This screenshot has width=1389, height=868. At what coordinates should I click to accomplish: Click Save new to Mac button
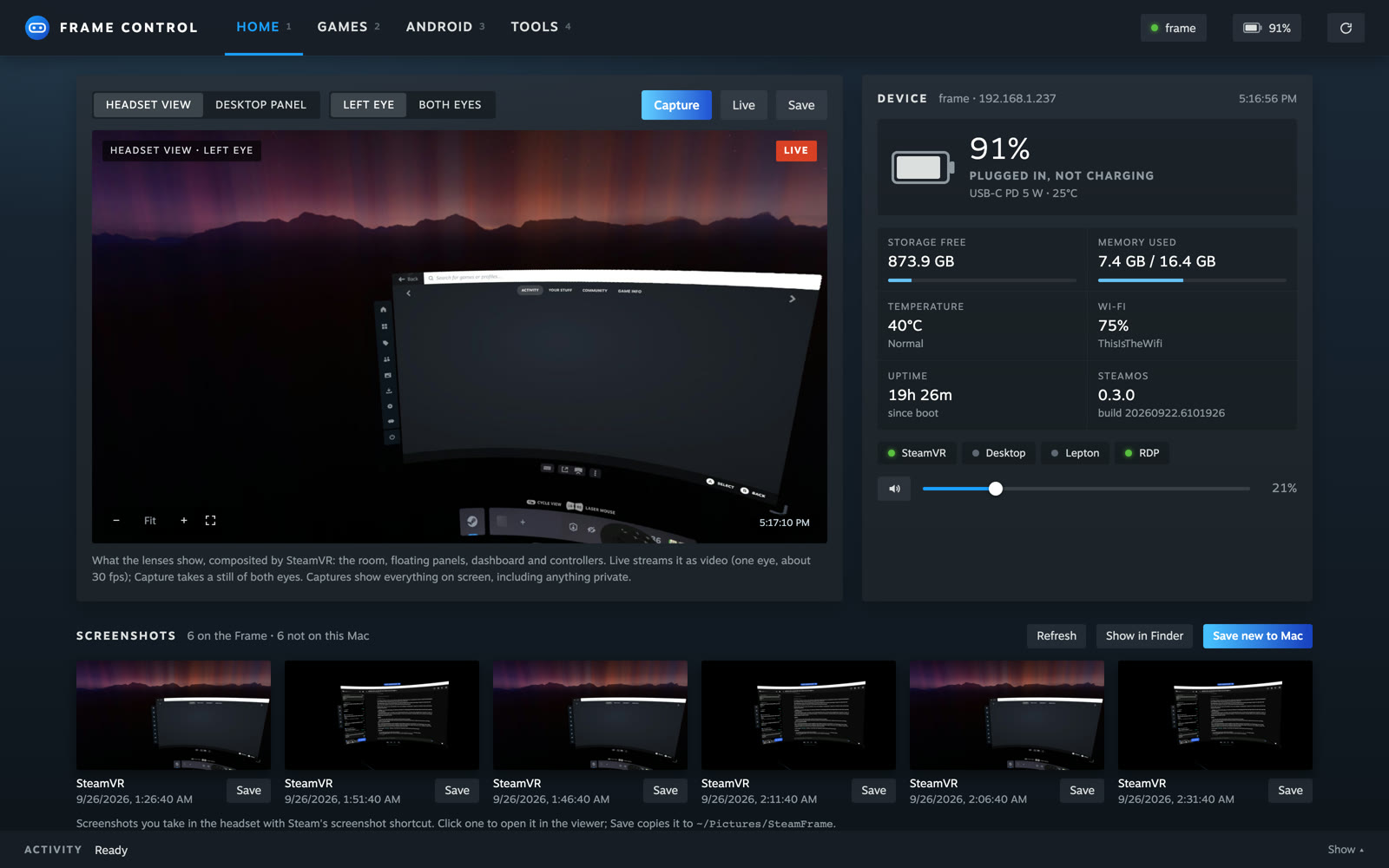1257,636
